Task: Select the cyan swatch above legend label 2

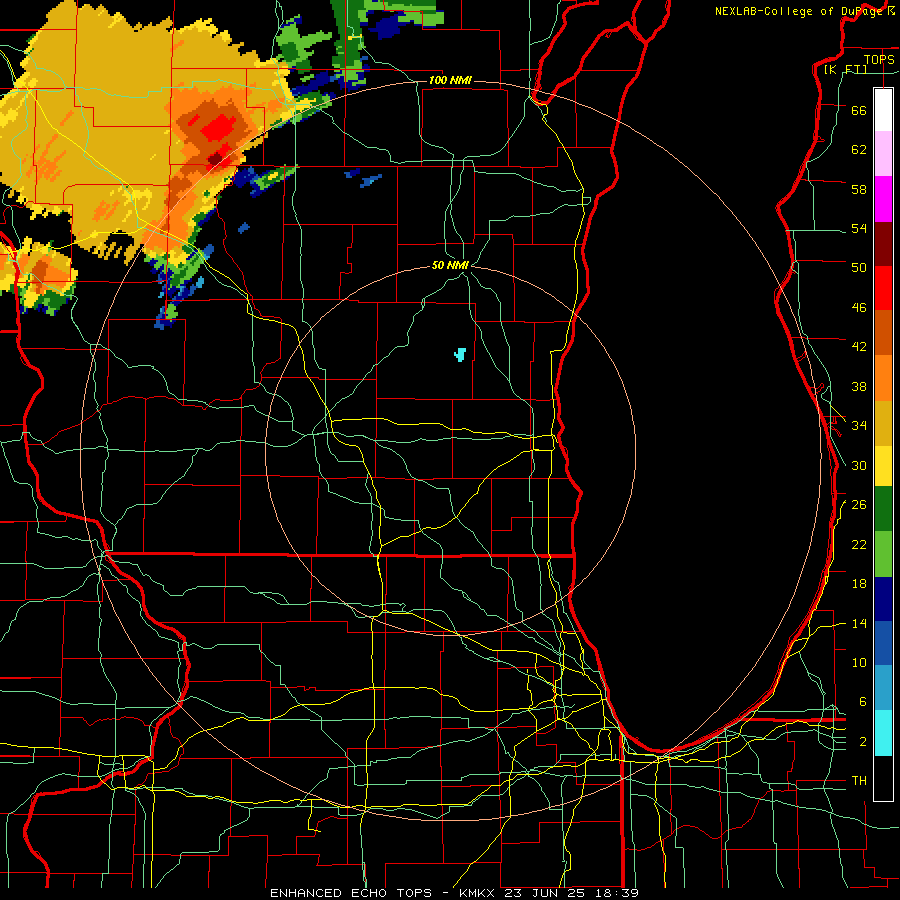Action: click(883, 733)
